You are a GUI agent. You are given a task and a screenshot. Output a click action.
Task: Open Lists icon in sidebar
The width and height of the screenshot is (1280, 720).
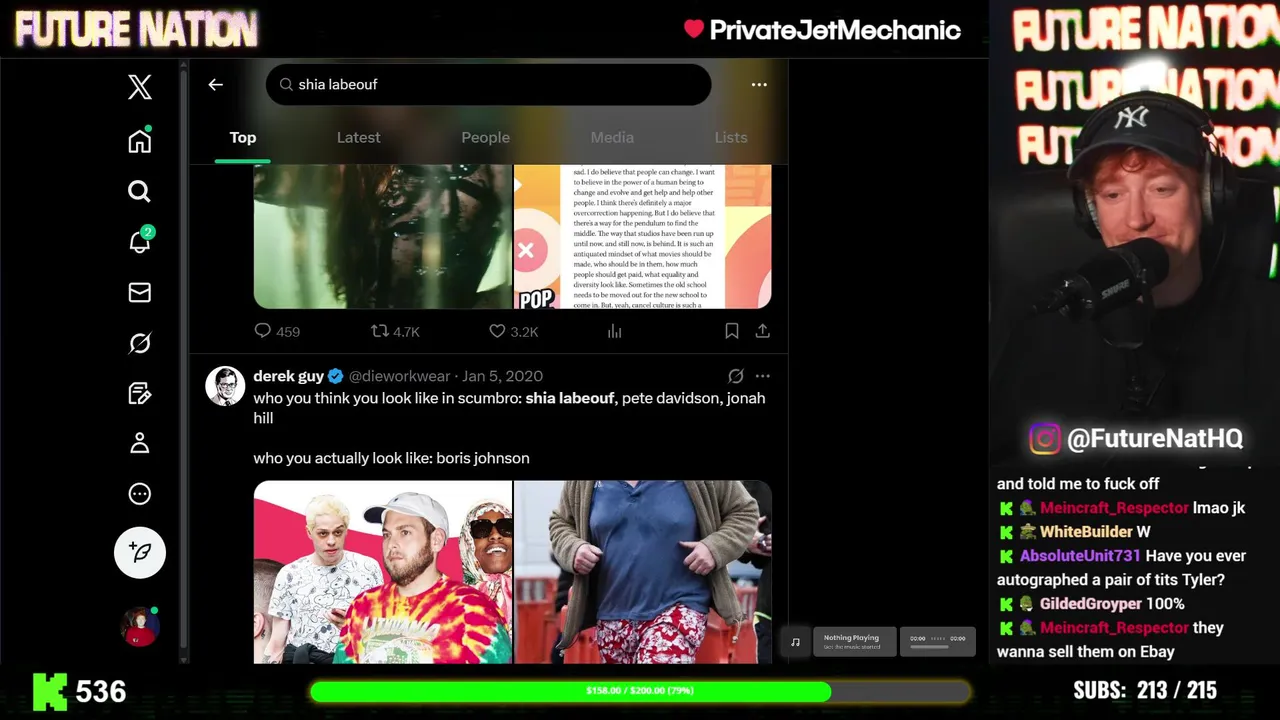pyautogui.click(x=140, y=393)
